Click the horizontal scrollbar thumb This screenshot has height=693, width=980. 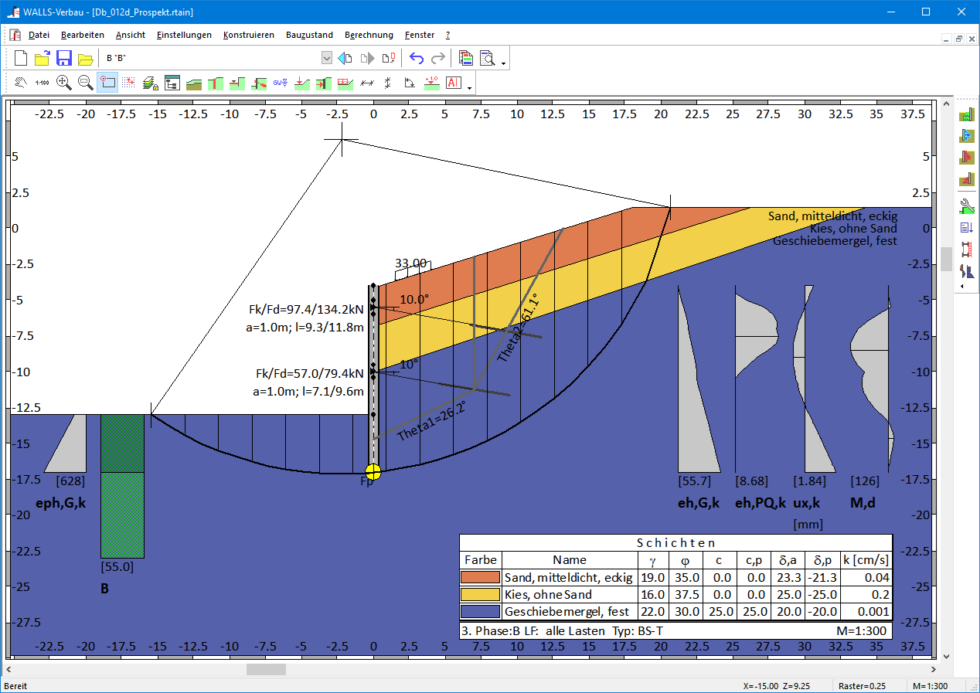(265, 669)
